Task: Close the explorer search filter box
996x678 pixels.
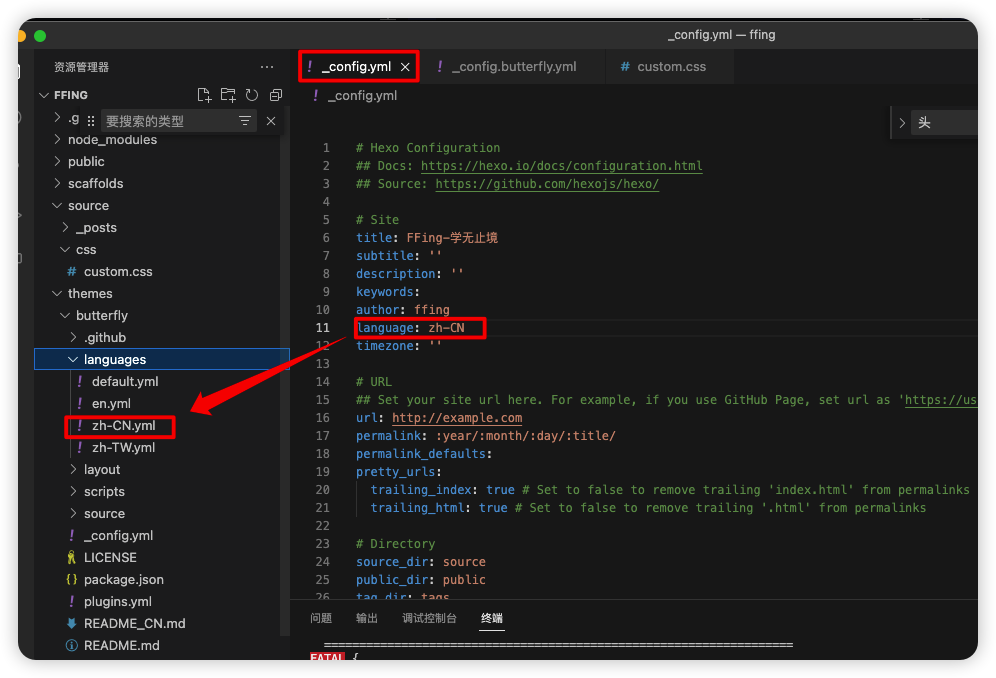Action: tap(271, 121)
